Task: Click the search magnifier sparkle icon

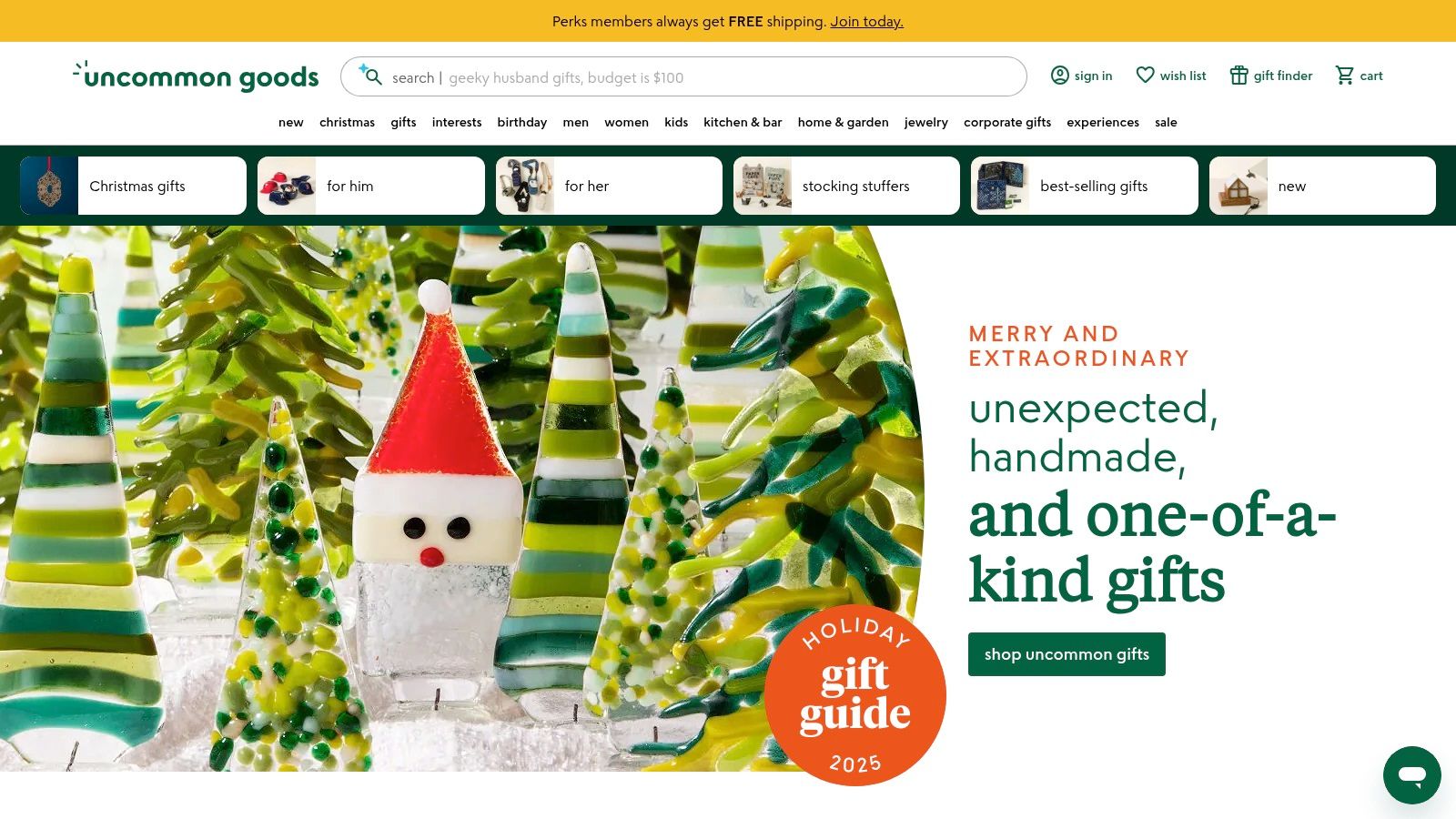Action: tap(370, 76)
